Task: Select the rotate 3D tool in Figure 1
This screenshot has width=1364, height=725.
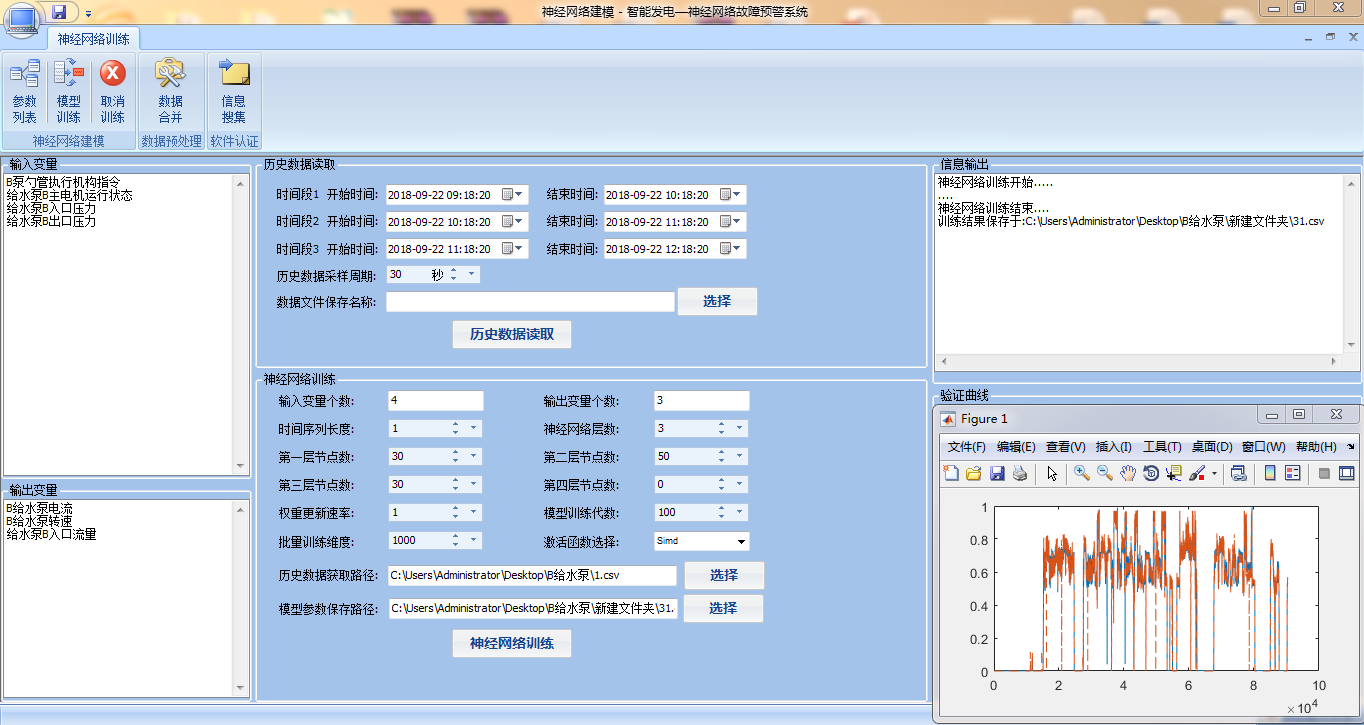Action: [1151, 473]
